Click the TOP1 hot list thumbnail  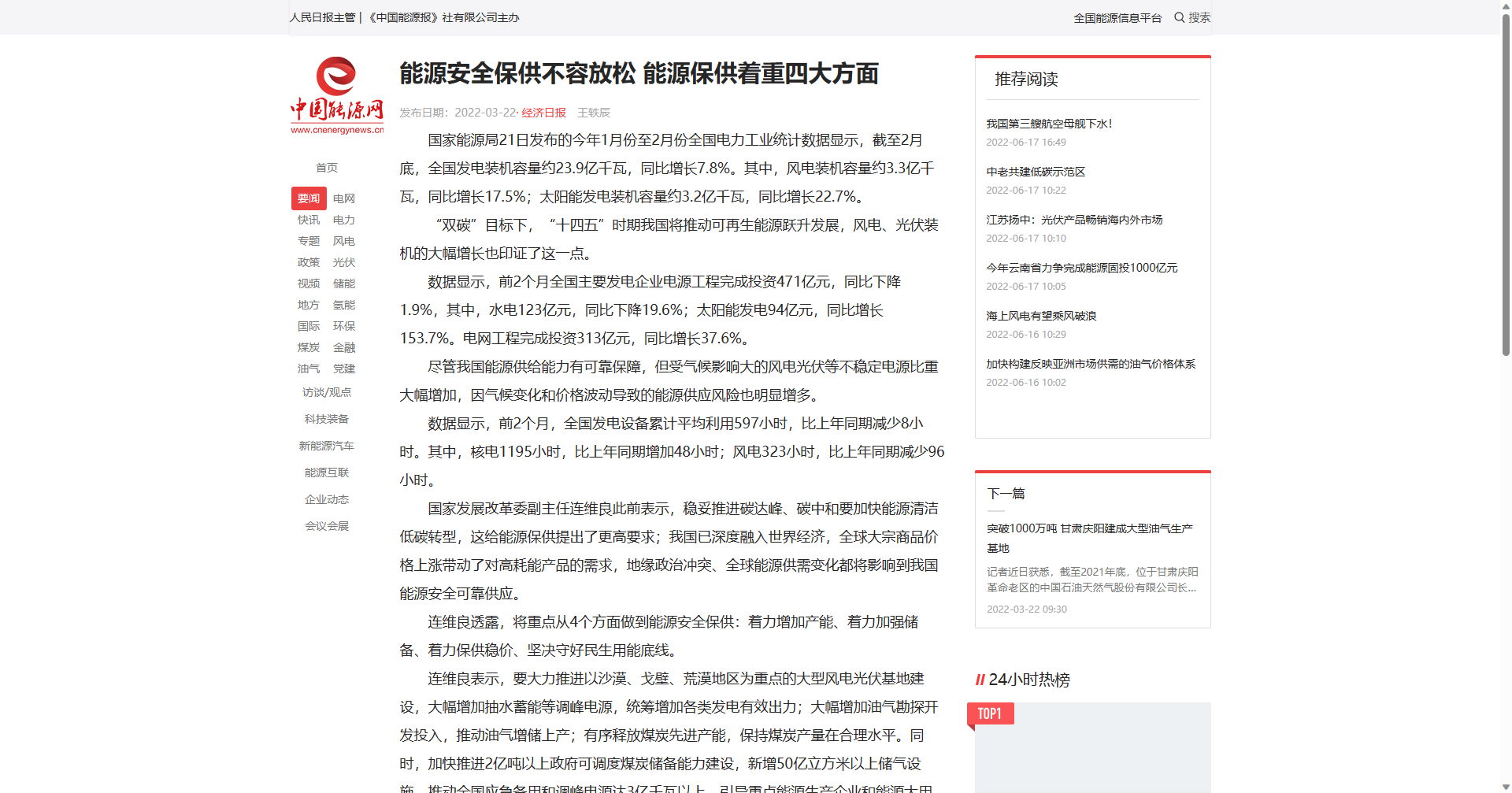(x=1092, y=748)
